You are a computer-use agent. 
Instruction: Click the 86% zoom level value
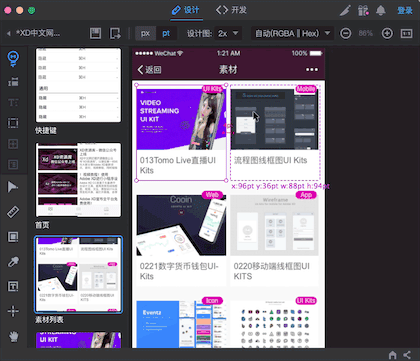tap(366, 33)
